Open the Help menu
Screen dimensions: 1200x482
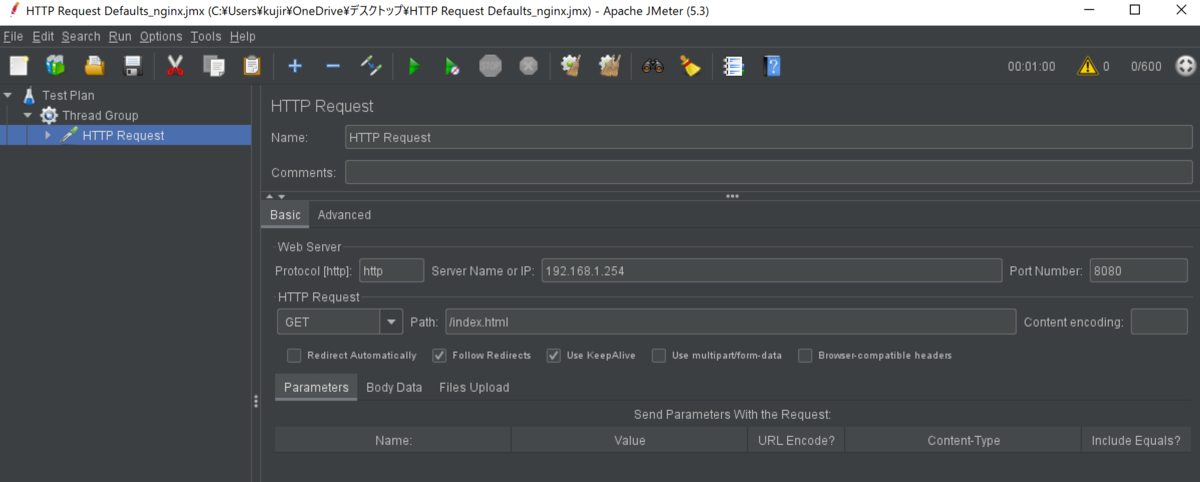click(243, 36)
